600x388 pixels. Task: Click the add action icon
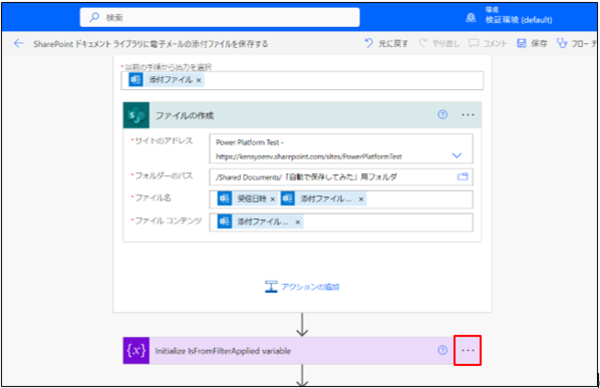click(x=271, y=287)
